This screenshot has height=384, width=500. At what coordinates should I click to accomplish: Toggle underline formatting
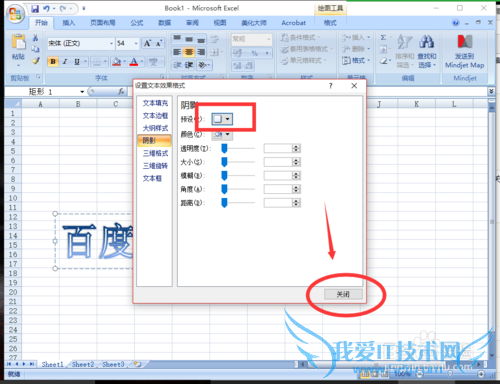coord(77,62)
